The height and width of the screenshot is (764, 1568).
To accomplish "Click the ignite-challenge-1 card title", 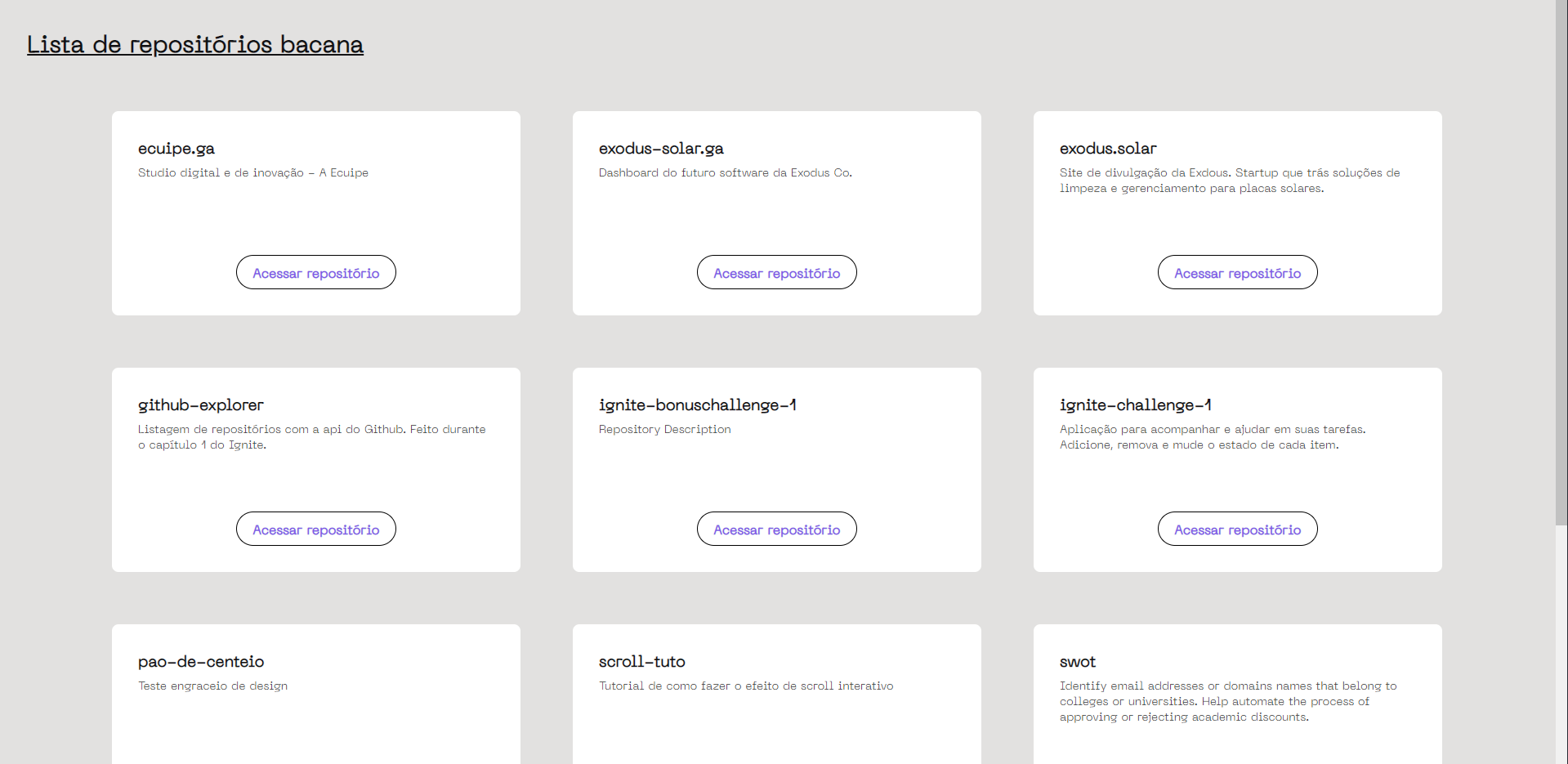I will [1136, 405].
